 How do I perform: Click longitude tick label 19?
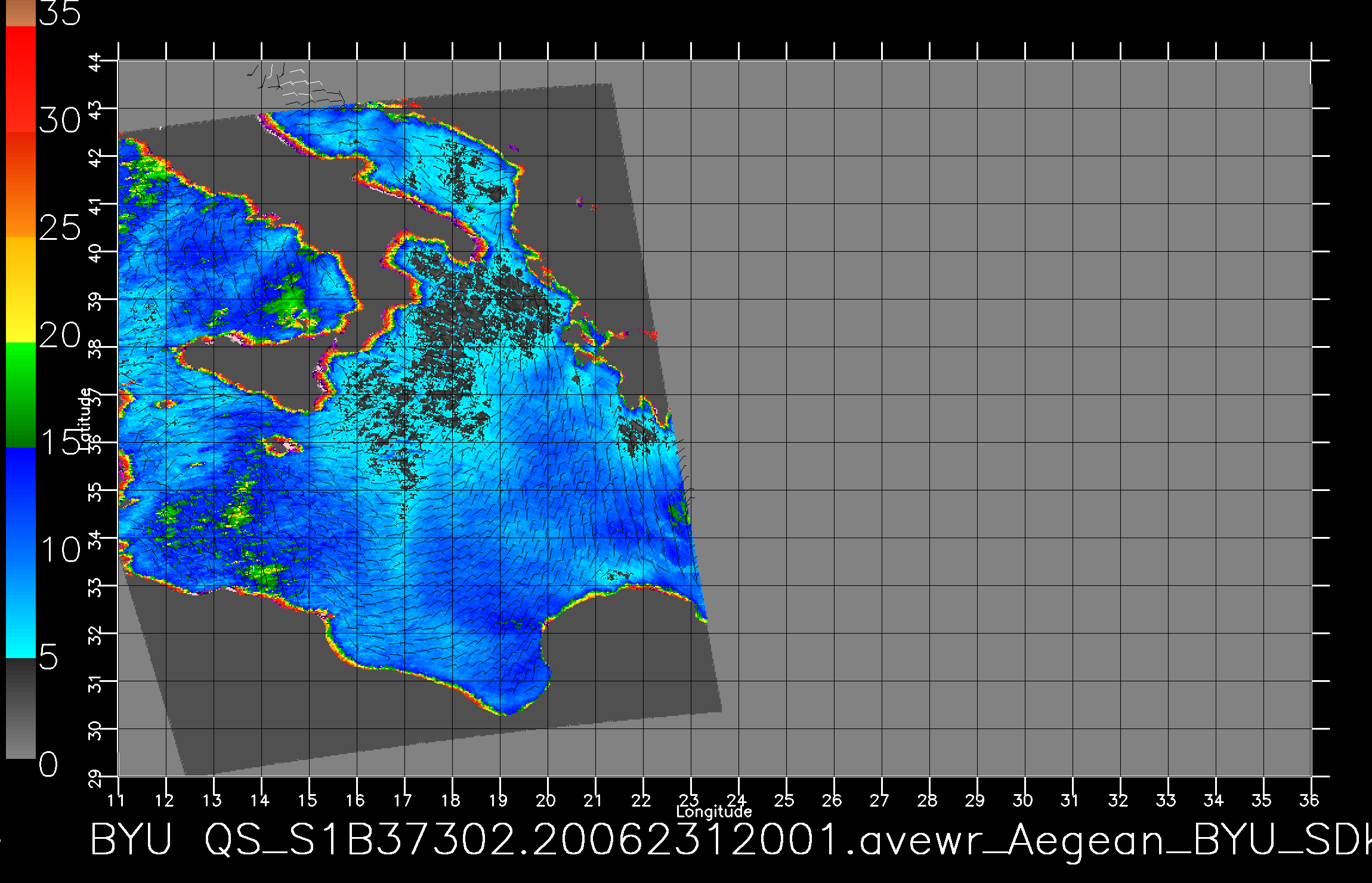pos(498,799)
